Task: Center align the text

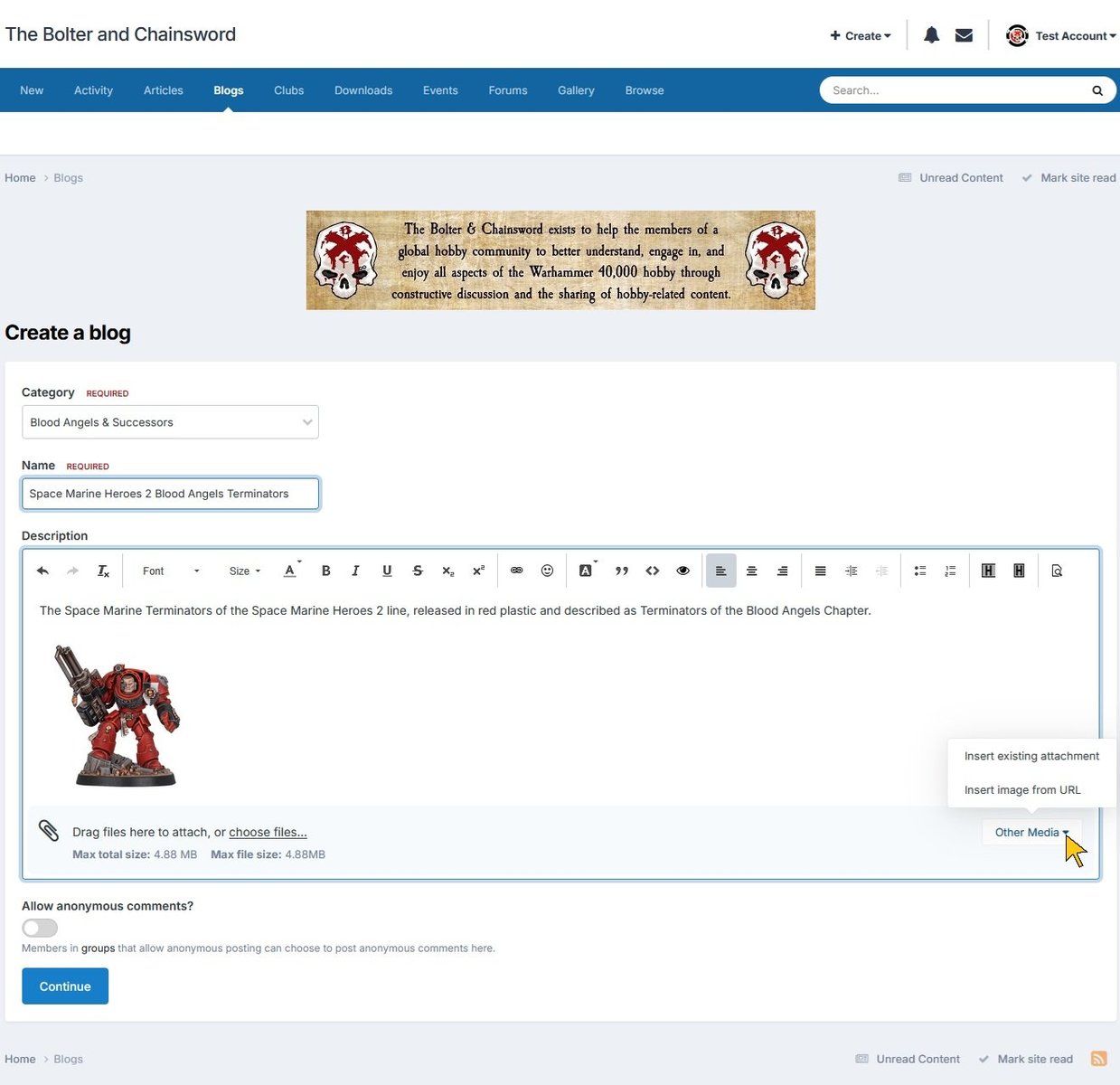Action: tap(752, 571)
